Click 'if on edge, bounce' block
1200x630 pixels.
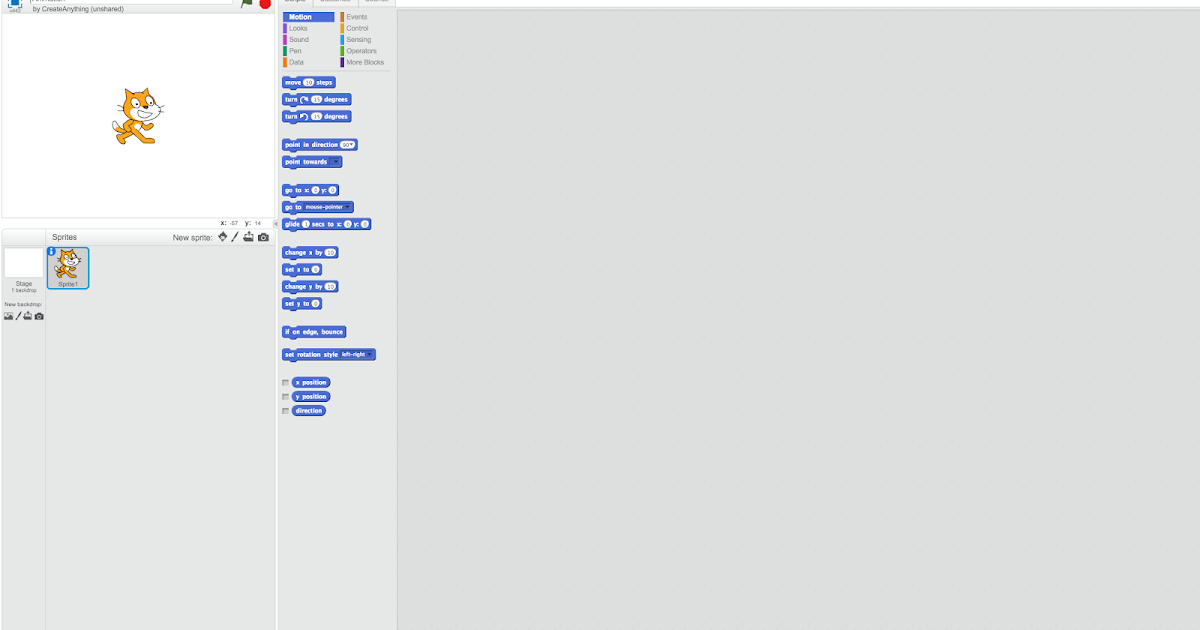point(314,332)
